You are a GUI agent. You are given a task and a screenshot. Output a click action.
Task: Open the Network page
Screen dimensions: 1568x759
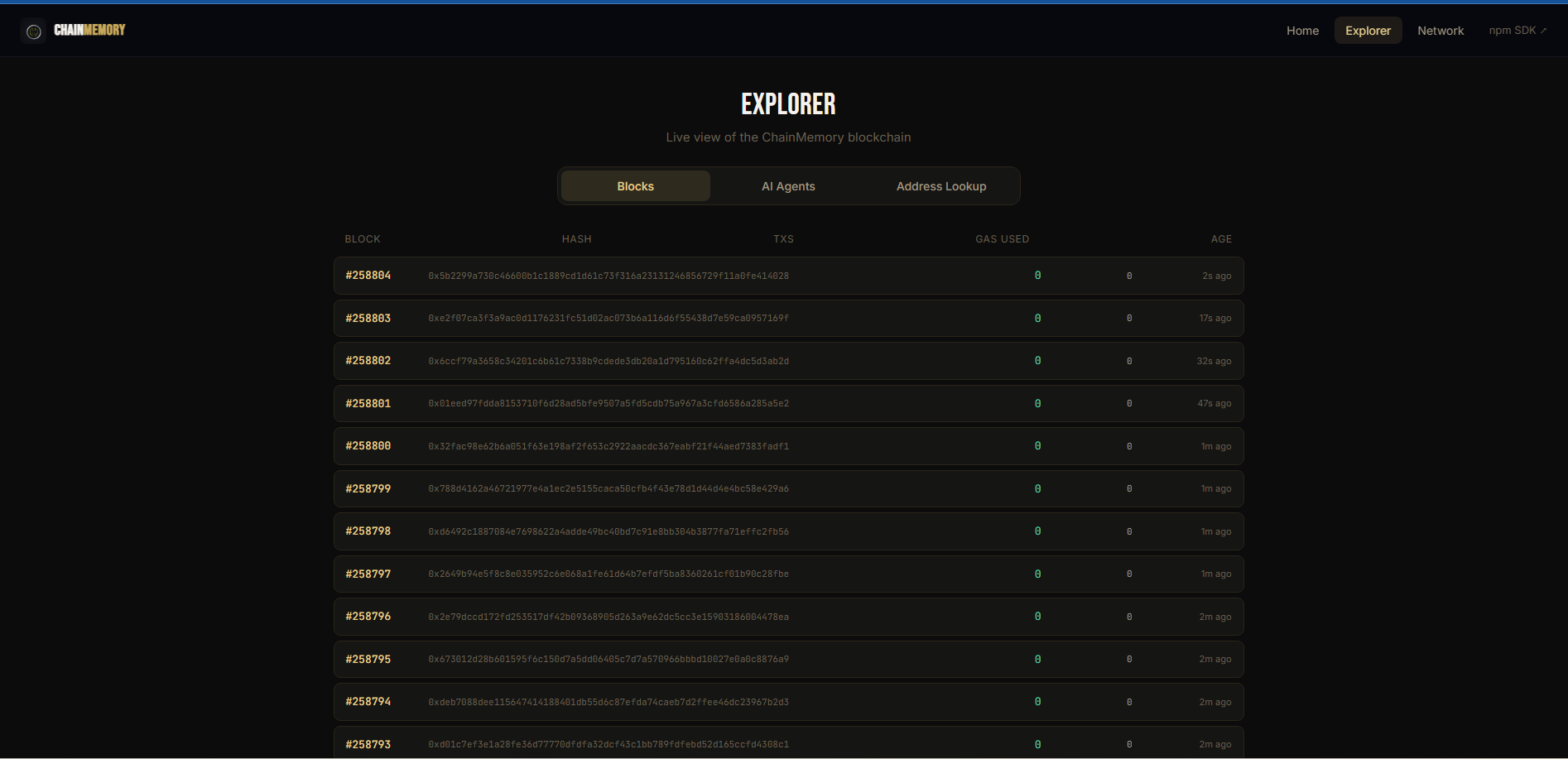1441,31
